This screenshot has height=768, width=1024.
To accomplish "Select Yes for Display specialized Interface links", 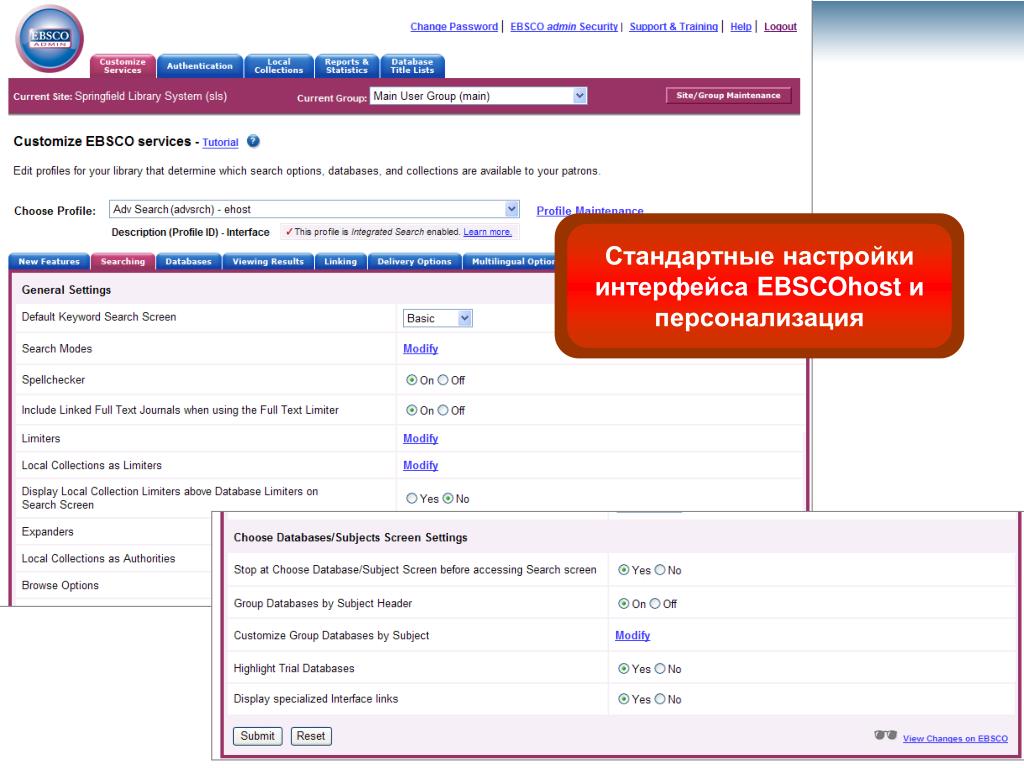I will tap(624, 699).
